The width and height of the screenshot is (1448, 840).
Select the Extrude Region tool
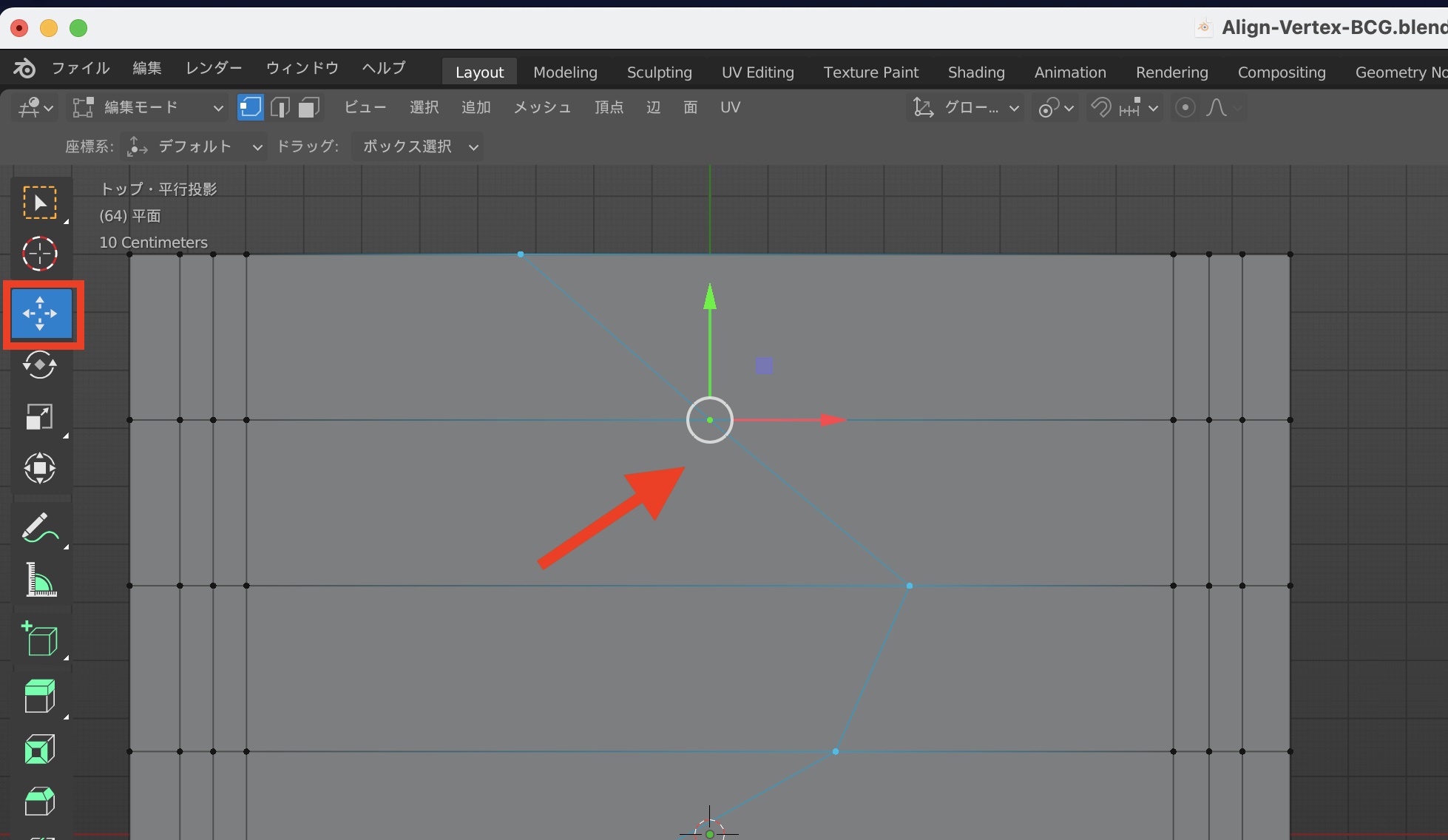coord(40,696)
